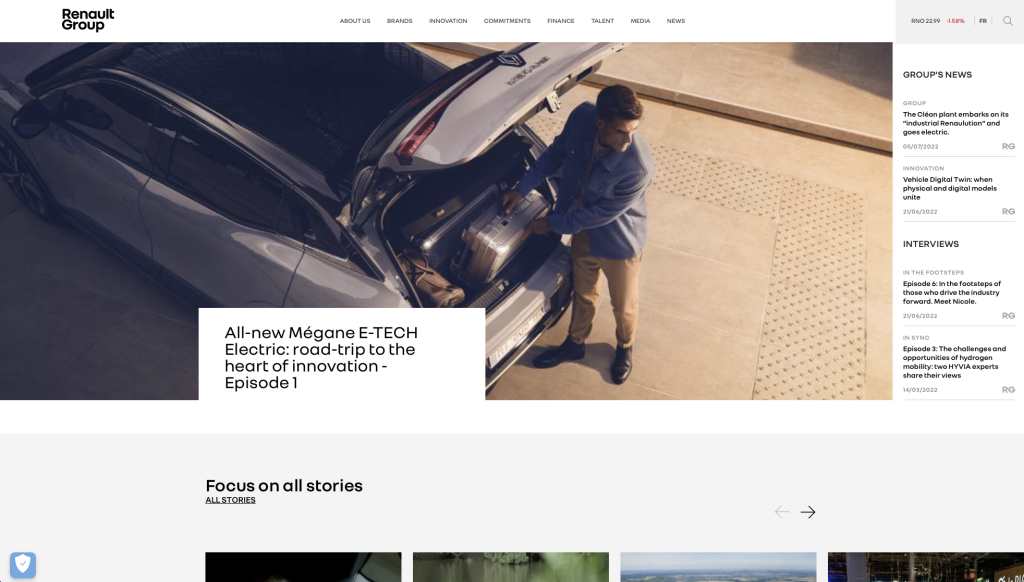
Task: Open the Media menu
Action: [x=640, y=21]
